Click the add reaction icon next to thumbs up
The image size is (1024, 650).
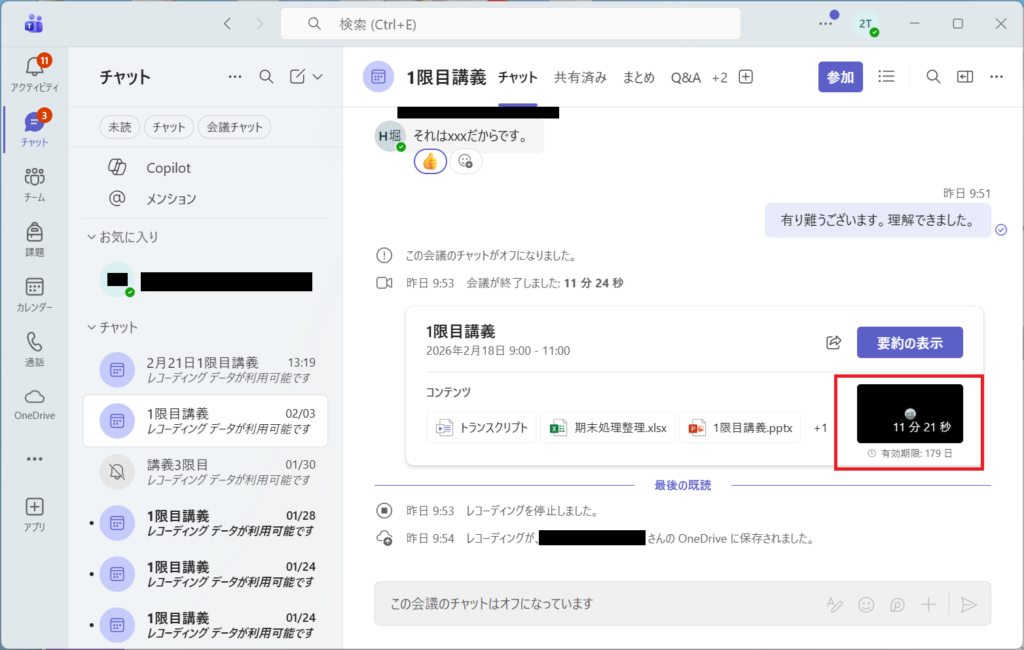coord(465,161)
